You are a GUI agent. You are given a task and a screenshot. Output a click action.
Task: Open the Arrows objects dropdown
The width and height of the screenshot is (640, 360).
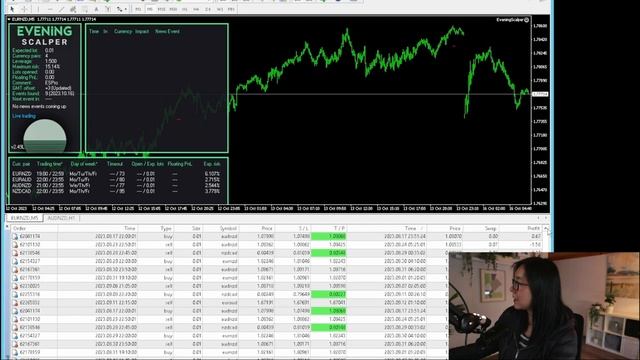tap(122, 9)
